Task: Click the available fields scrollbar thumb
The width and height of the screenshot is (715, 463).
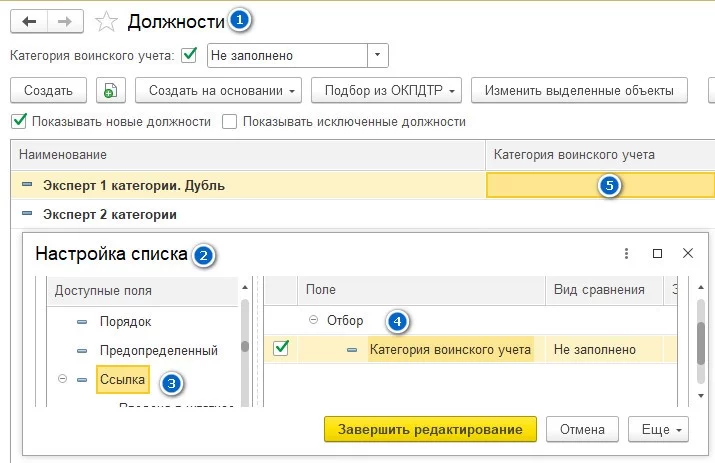Action: pos(245,347)
